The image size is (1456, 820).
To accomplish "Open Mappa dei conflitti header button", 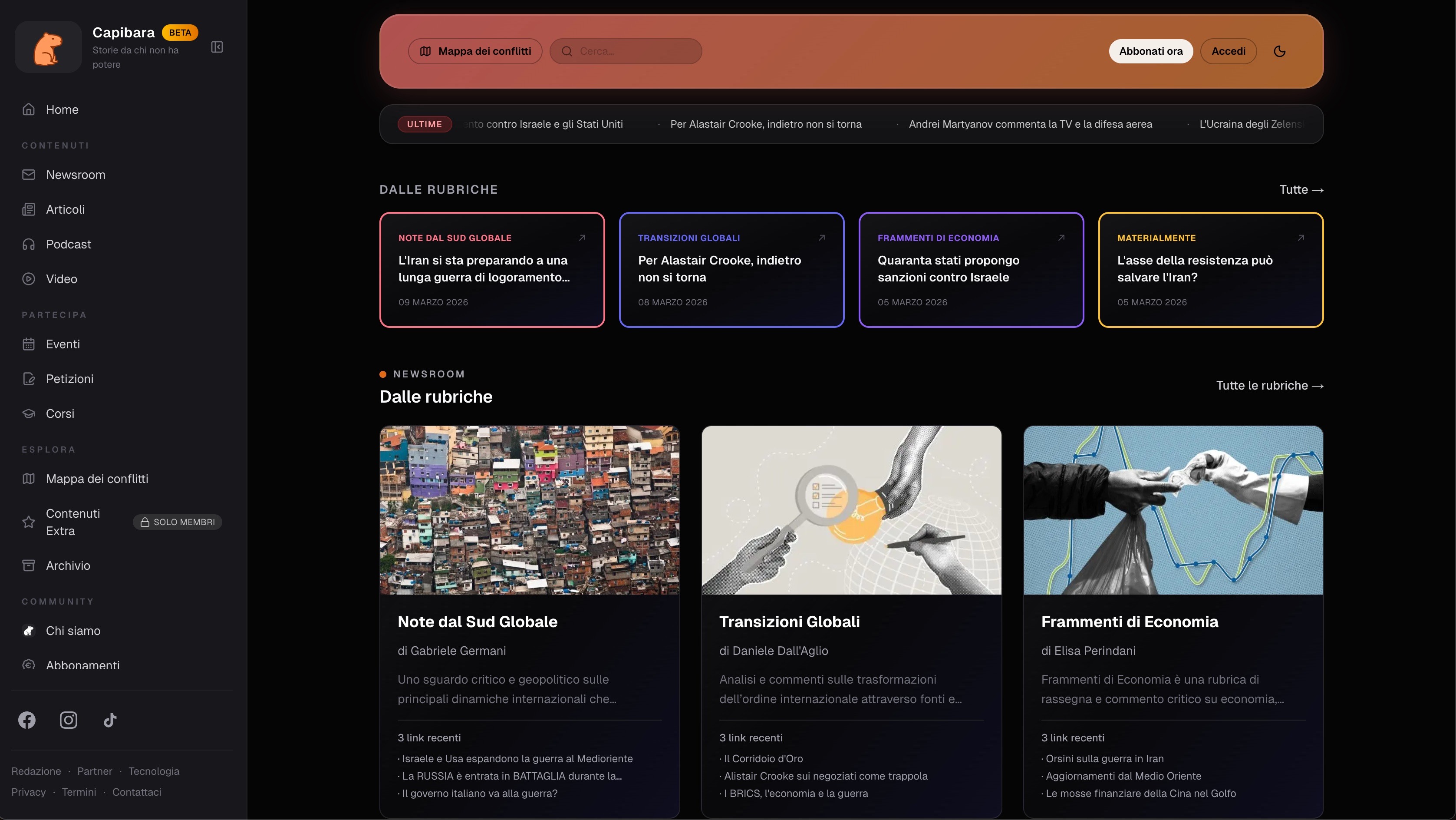I will point(475,51).
